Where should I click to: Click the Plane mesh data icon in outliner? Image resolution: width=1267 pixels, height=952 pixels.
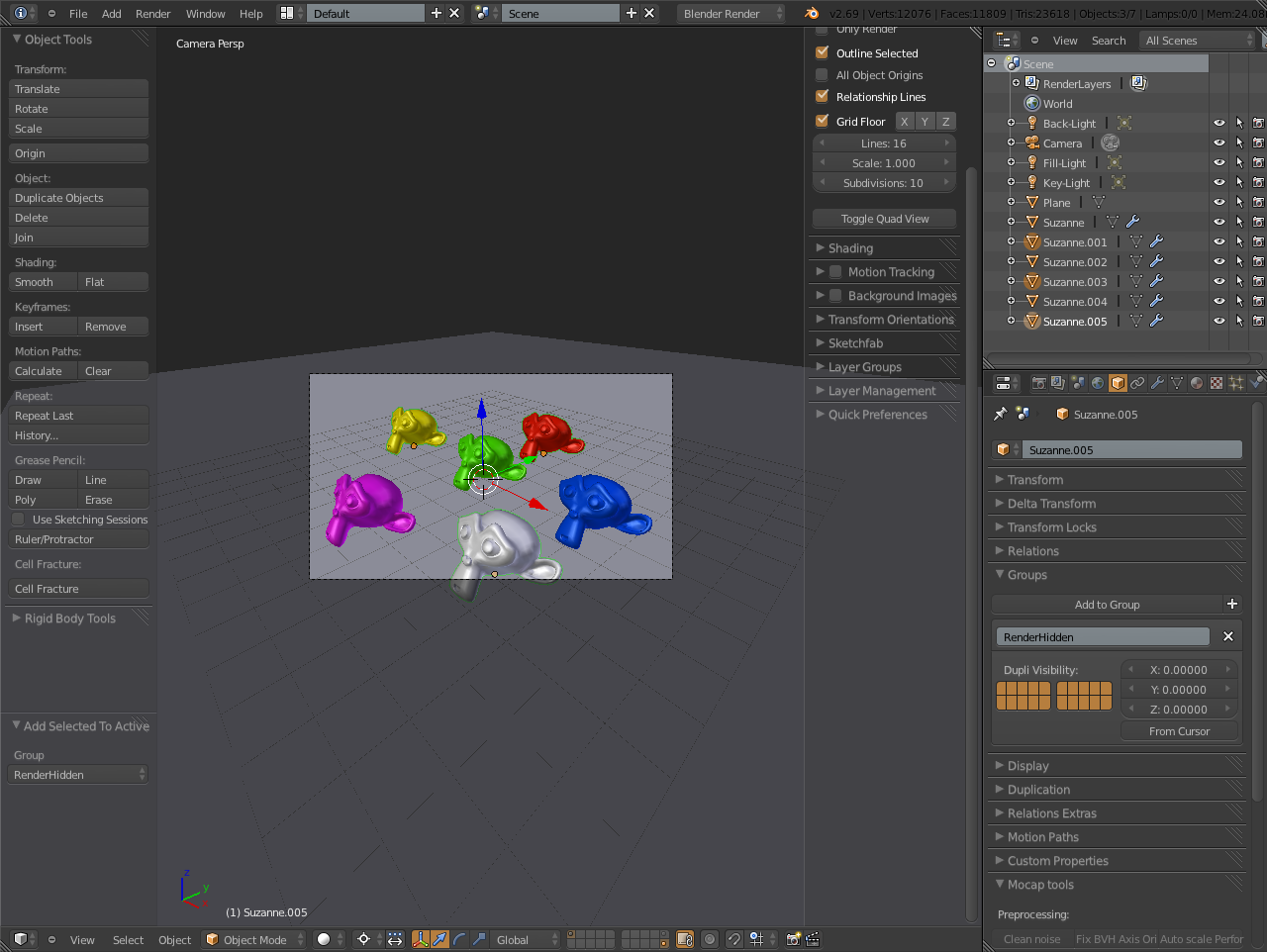tap(1099, 202)
